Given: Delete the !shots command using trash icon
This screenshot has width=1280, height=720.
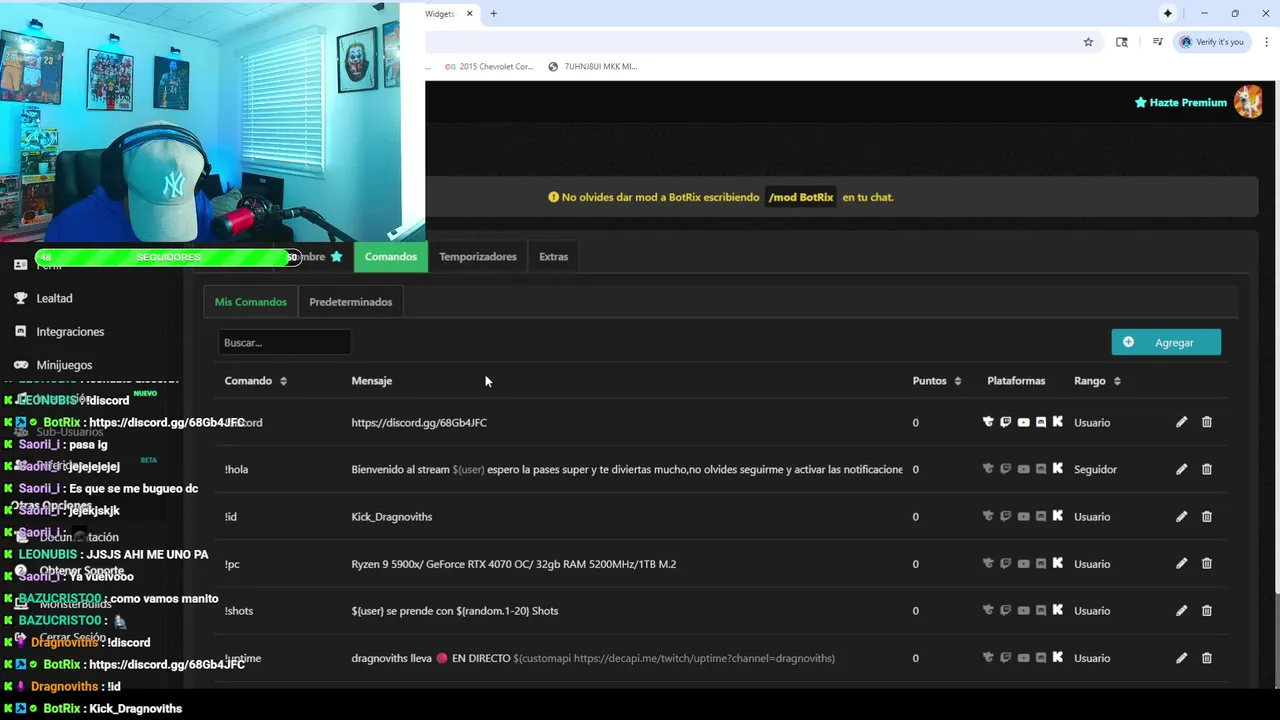Looking at the screenshot, I should click(x=1206, y=610).
